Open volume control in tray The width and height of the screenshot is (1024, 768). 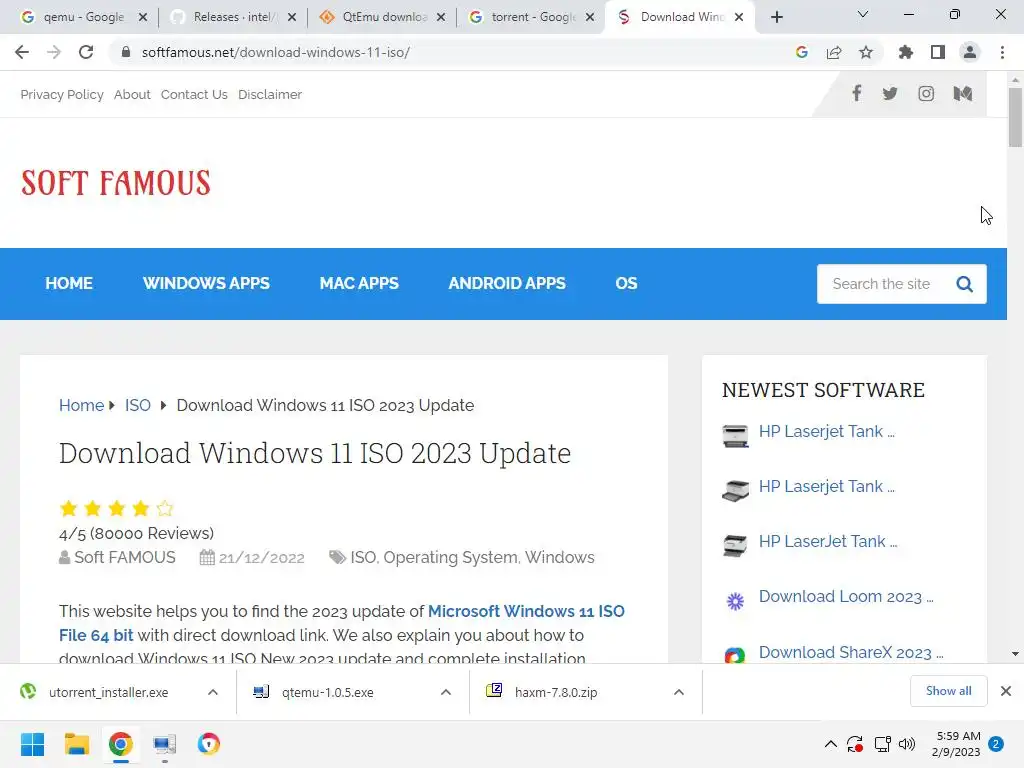point(907,744)
